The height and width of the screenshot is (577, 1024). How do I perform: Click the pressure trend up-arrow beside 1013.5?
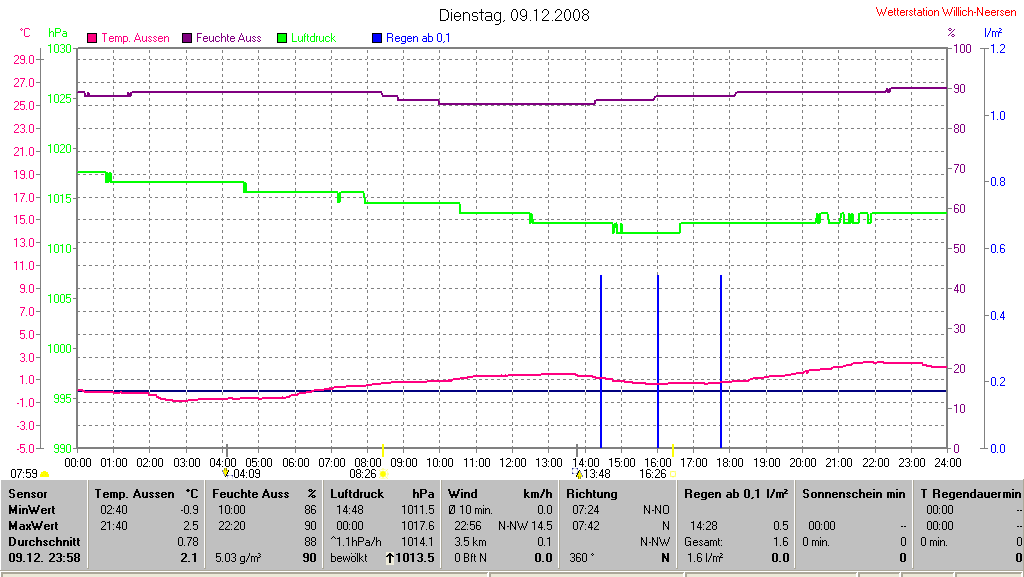tap(390, 558)
